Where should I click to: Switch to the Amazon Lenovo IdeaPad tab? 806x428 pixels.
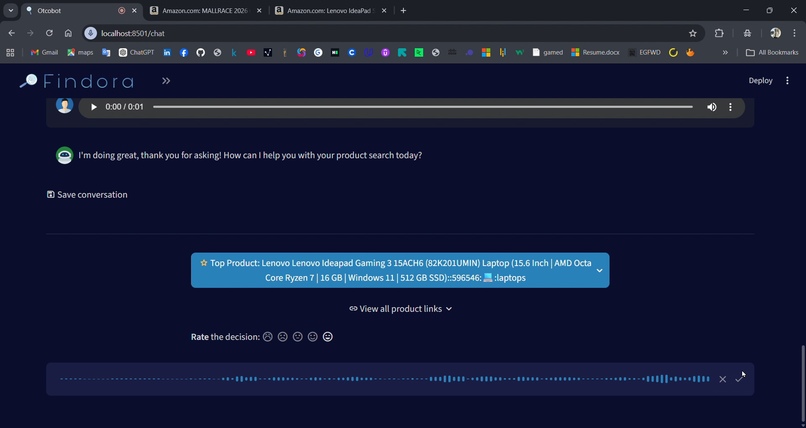pos(329,10)
